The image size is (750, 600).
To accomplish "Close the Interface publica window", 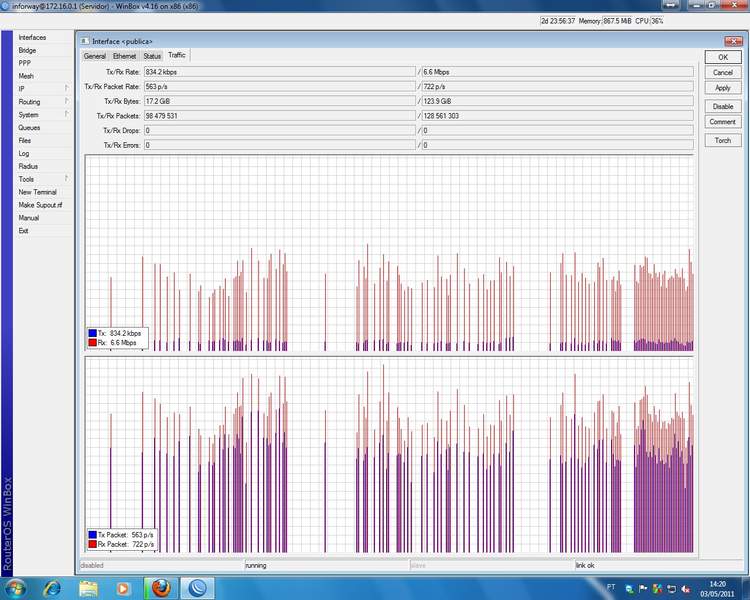I will point(736,41).
